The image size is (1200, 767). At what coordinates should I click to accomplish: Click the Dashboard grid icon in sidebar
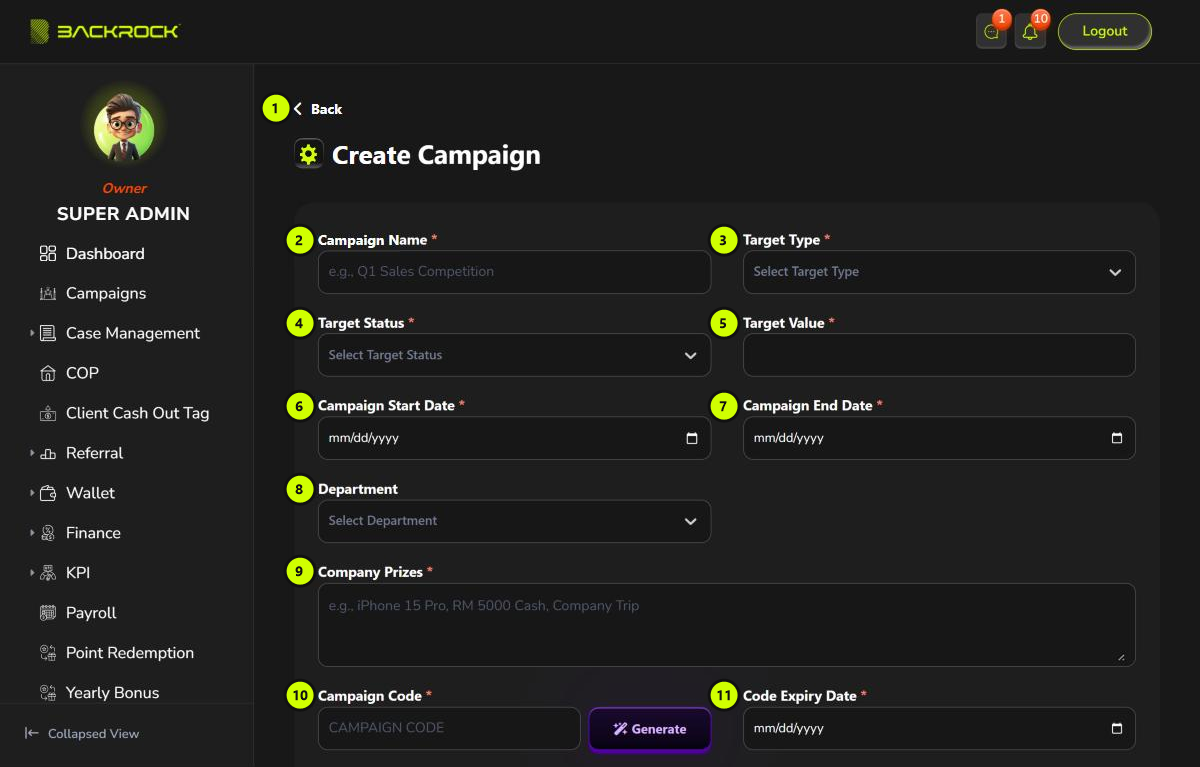tap(48, 254)
